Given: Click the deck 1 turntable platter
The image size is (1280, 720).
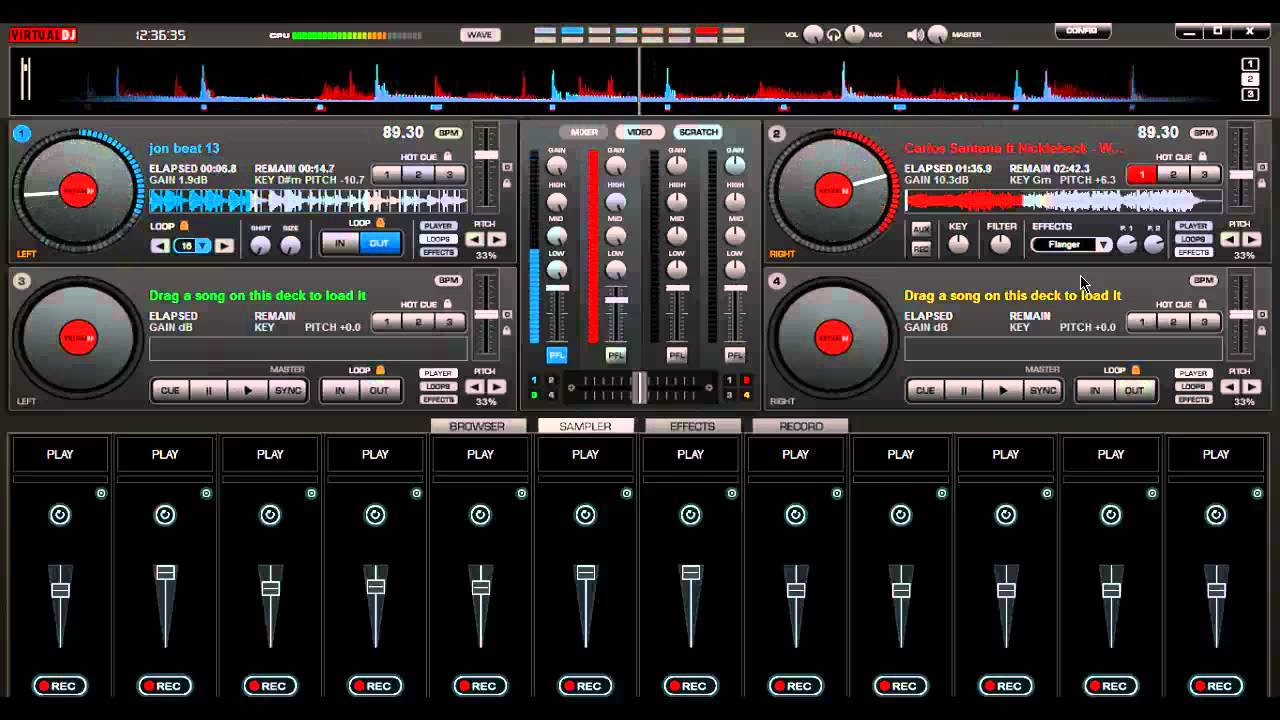Looking at the screenshot, I should pos(79,190).
